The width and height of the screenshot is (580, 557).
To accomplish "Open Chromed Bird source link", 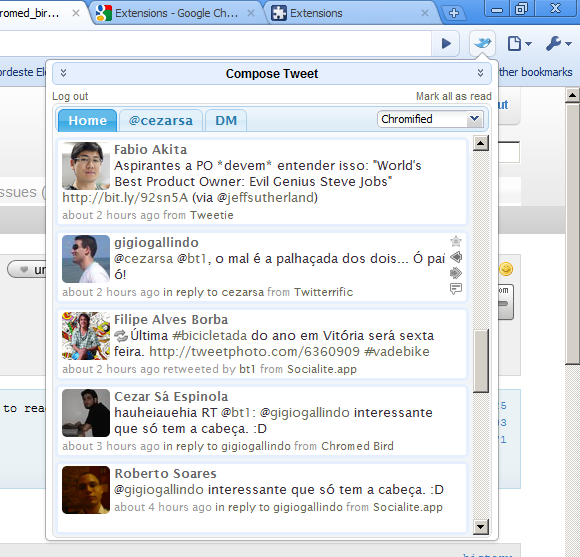I will [357, 446].
